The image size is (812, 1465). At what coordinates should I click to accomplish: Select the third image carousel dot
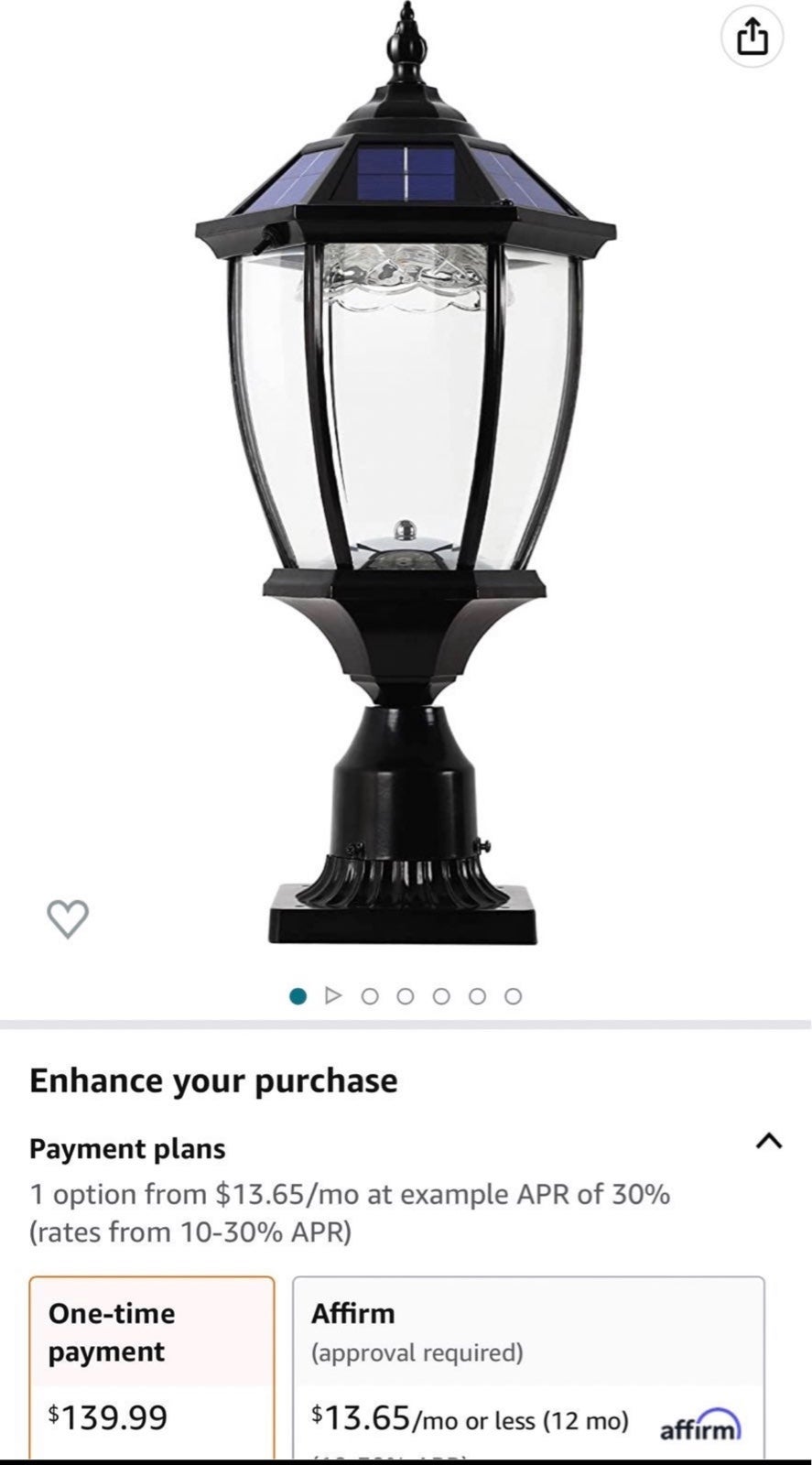[x=370, y=996]
